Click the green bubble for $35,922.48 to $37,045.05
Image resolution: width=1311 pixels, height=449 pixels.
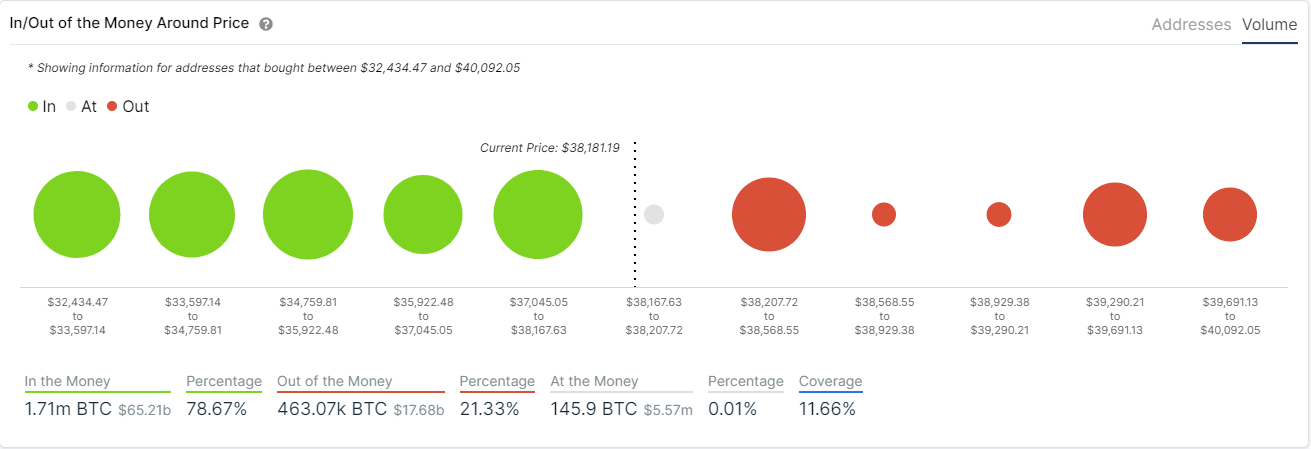tap(423, 215)
